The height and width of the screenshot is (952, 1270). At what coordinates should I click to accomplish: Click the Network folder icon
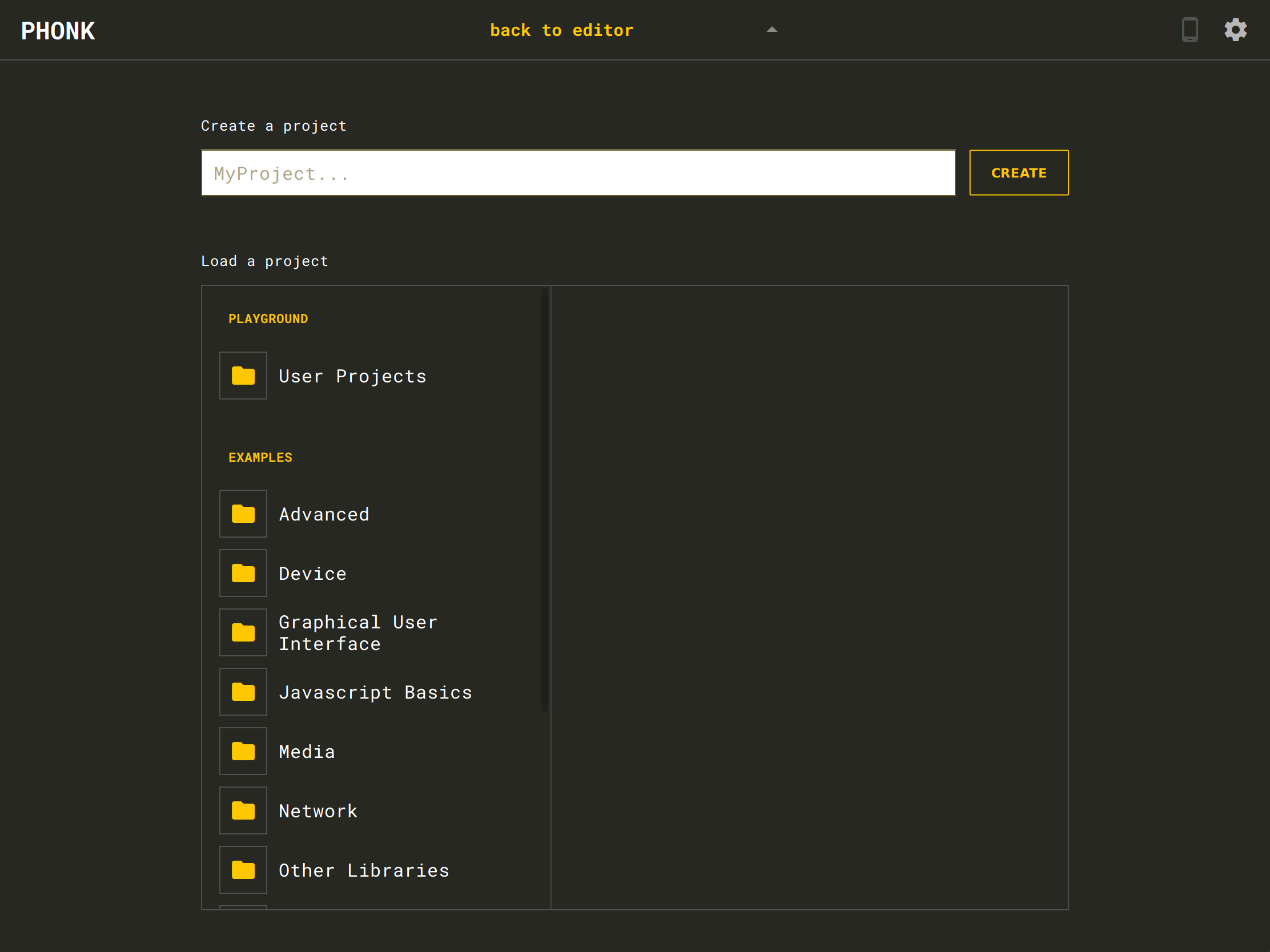(x=243, y=811)
